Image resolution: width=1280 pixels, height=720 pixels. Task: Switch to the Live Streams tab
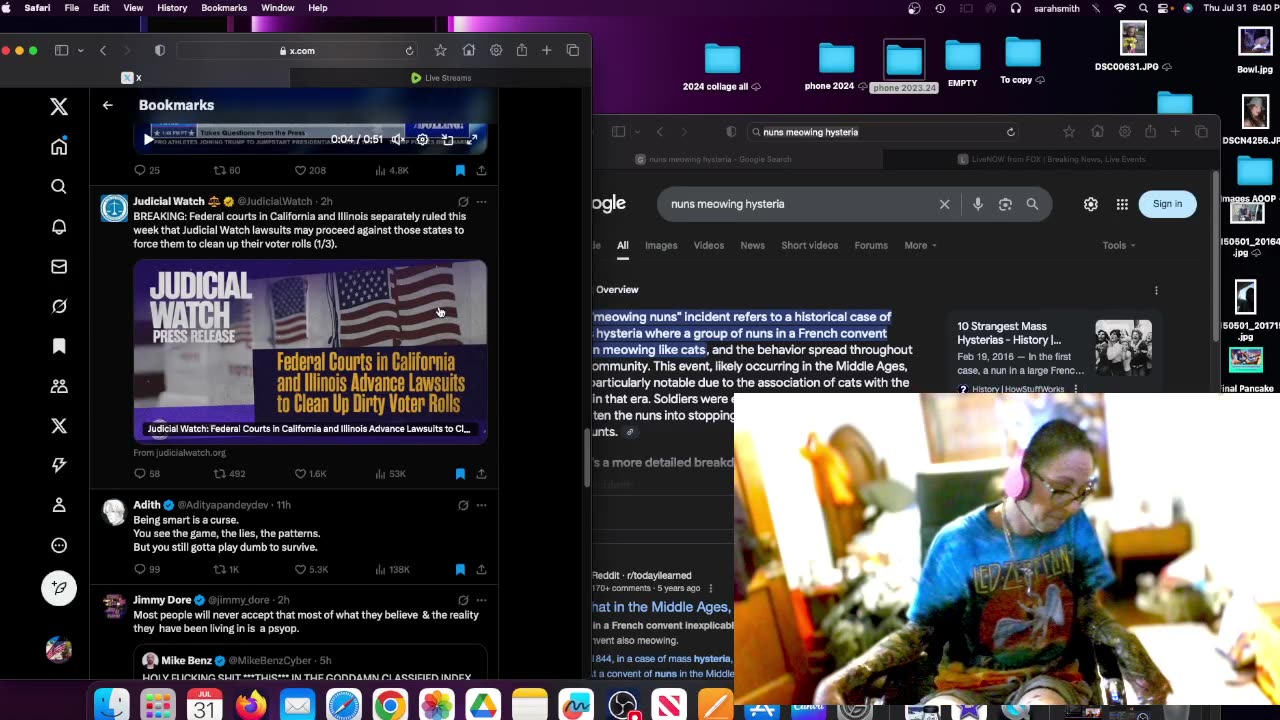441,78
